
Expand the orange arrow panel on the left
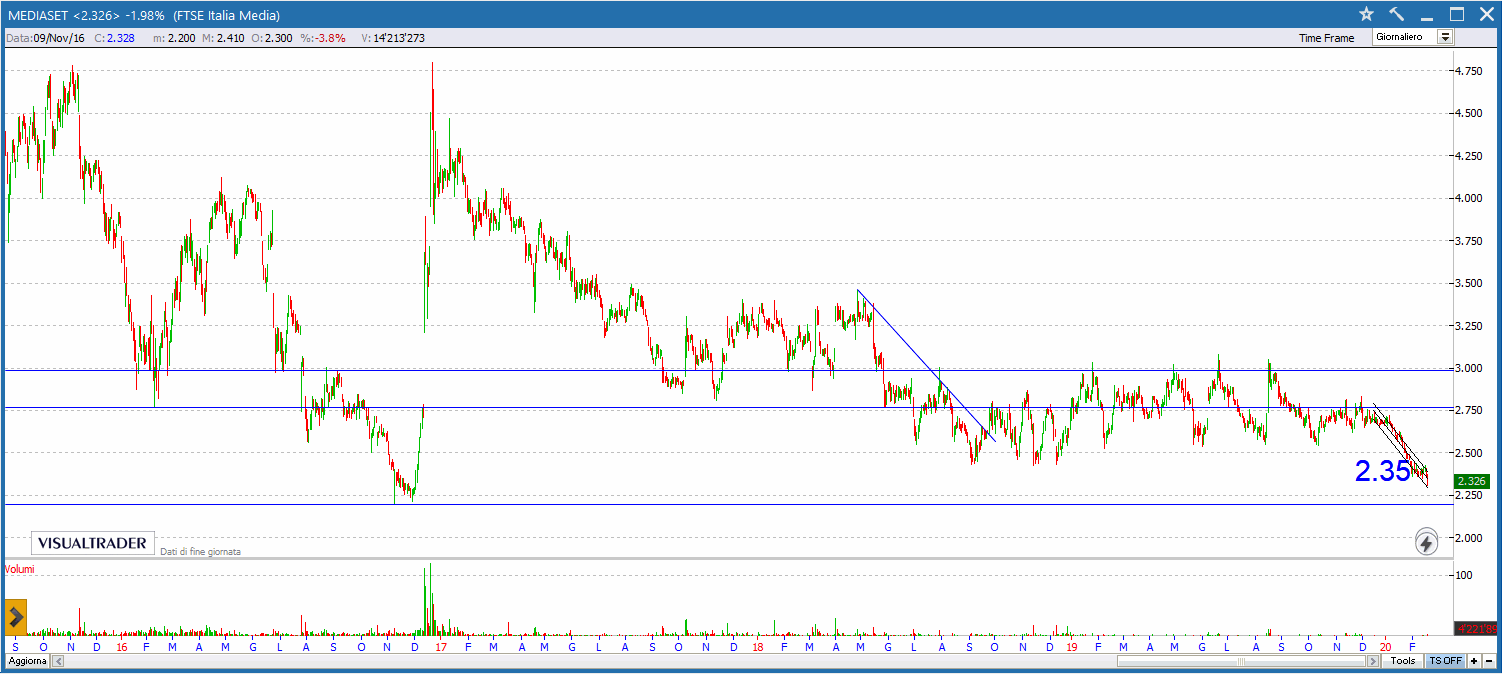[x=16, y=616]
